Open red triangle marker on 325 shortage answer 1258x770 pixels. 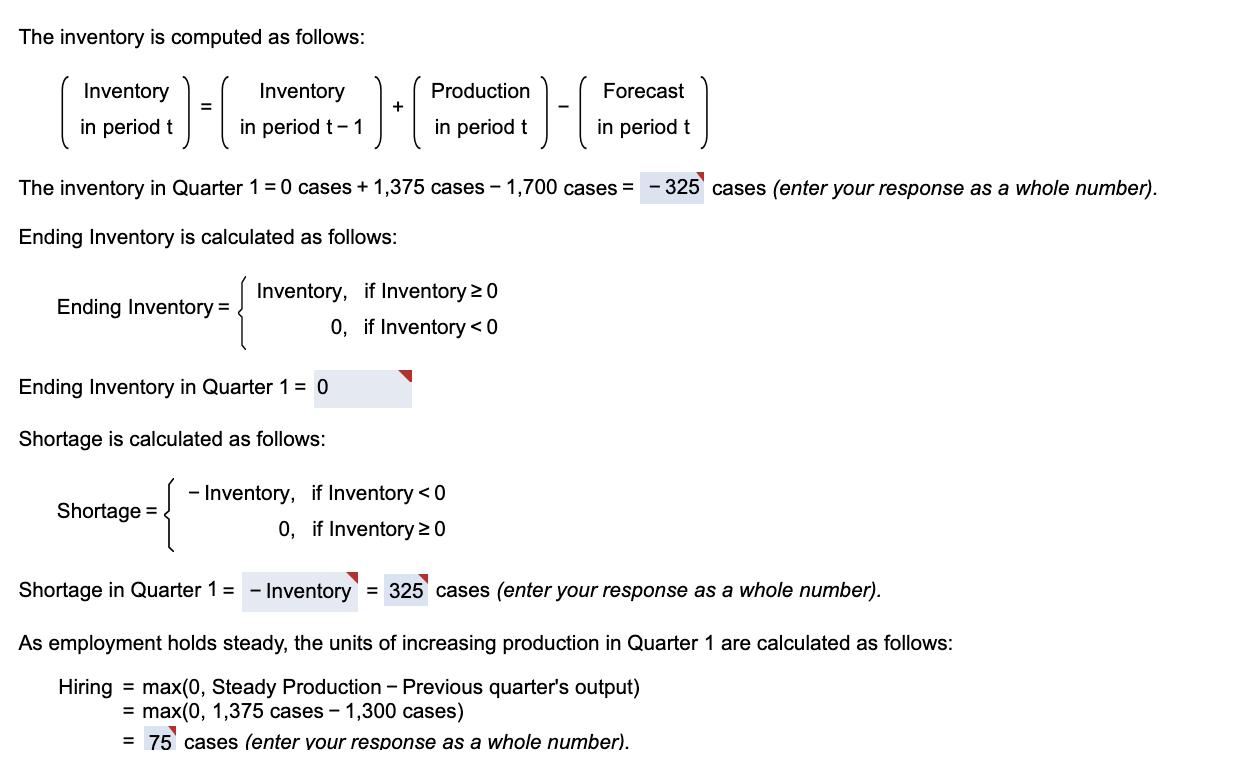(x=425, y=578)
